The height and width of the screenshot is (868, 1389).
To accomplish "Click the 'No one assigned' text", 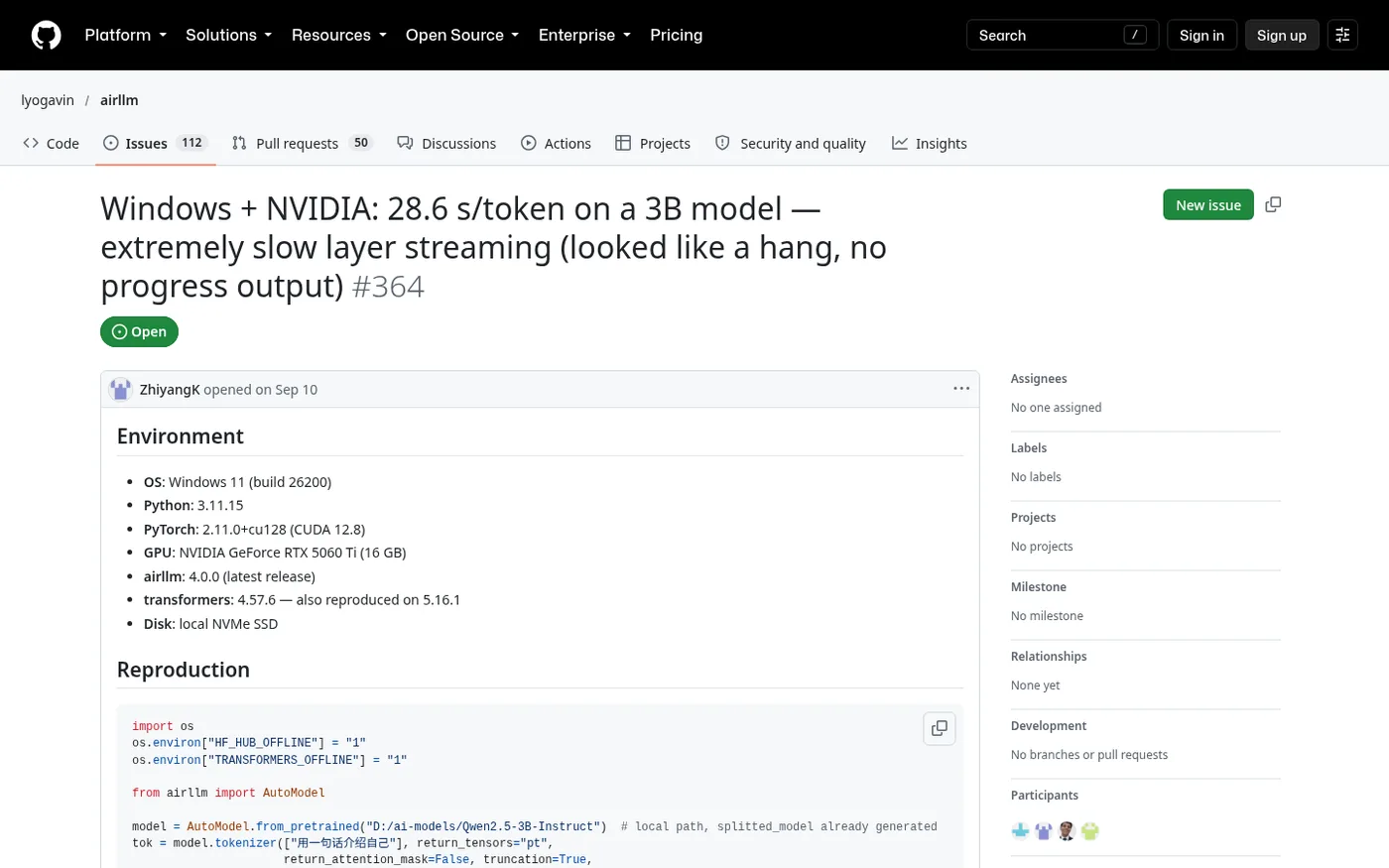I will (x=1056, y=408).
